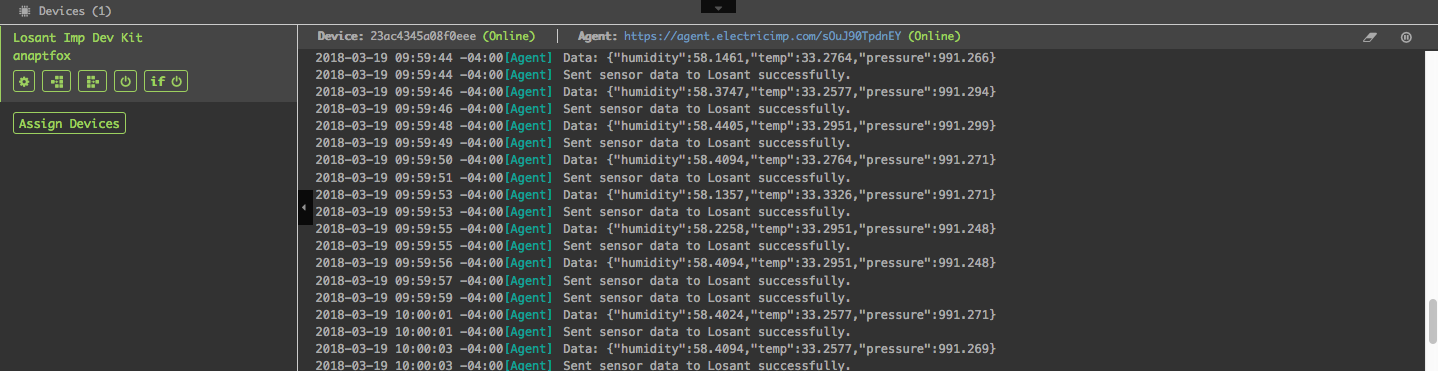Click 'Sent sensor data' line at 09:59:49
1438x371 pixels.
[583, 143]
